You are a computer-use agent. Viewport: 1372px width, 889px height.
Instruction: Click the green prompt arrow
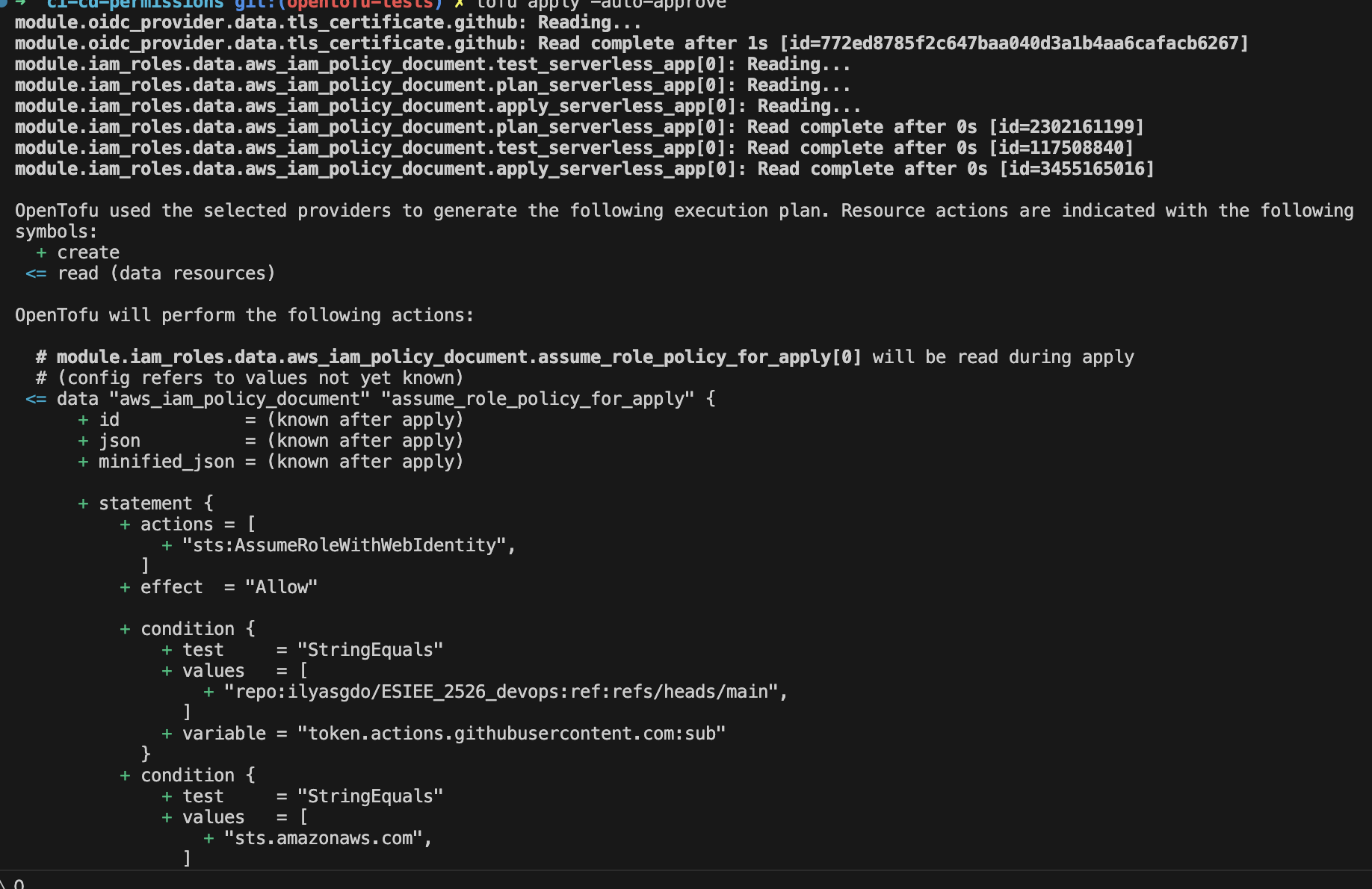[21, 3]
